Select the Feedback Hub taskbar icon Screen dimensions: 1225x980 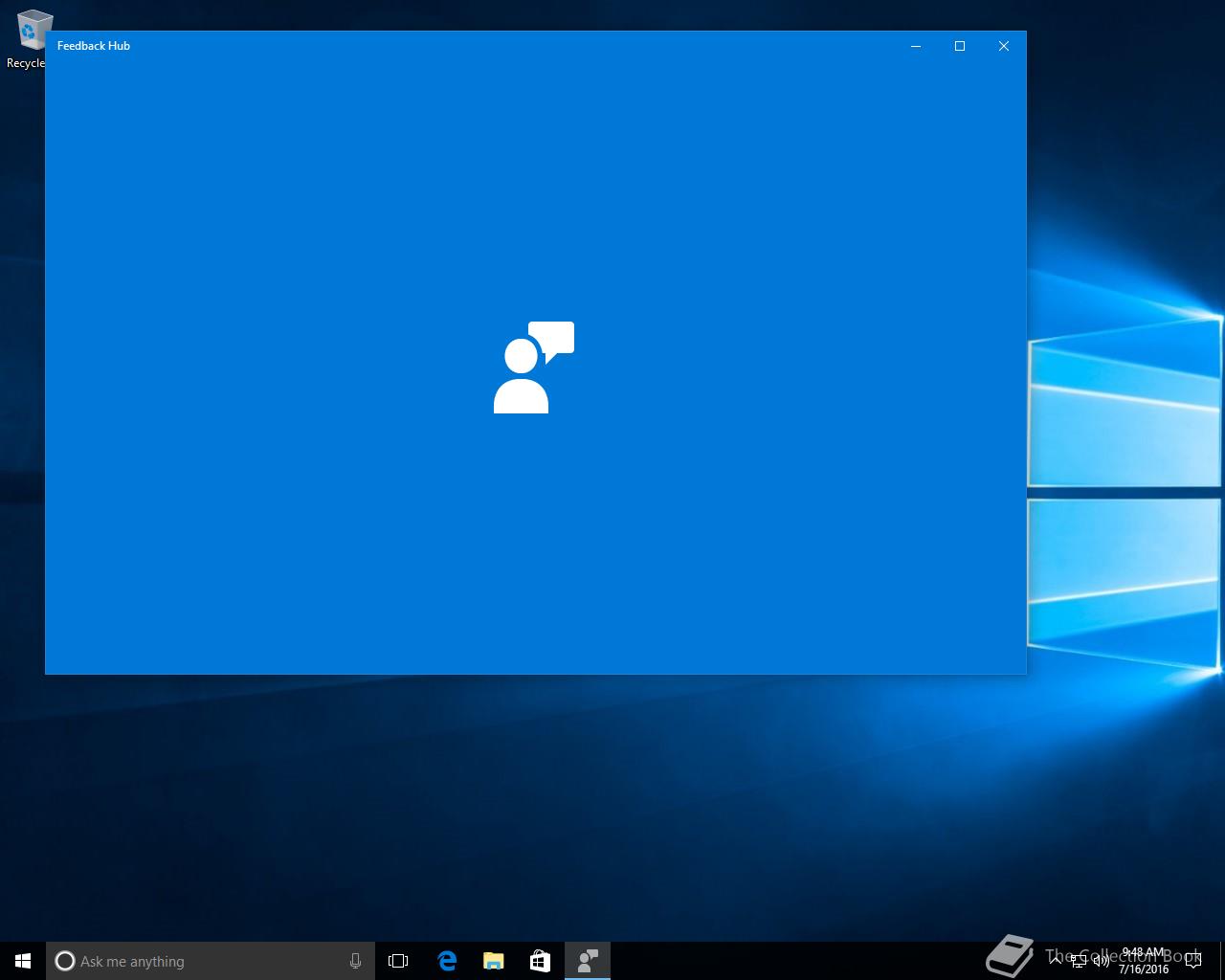click(x=587, y=961)
